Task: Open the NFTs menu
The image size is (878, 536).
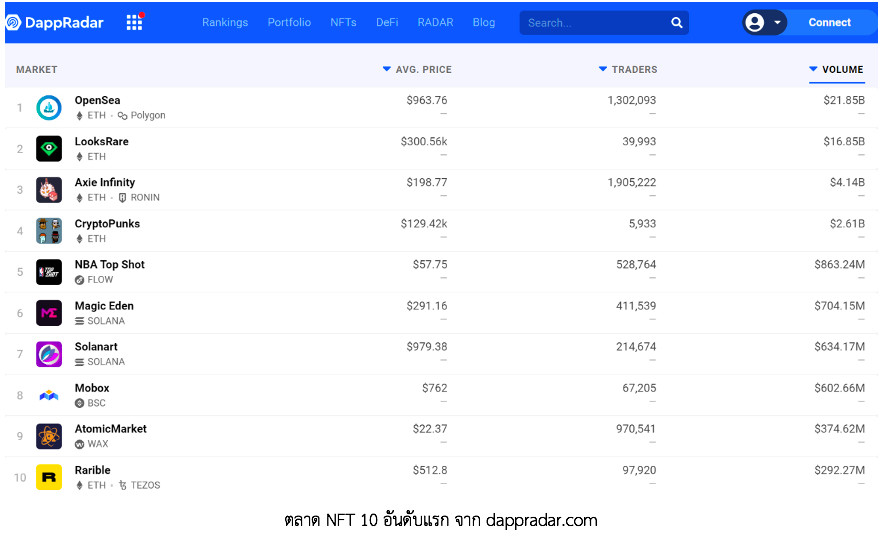Action: point(343,22)
